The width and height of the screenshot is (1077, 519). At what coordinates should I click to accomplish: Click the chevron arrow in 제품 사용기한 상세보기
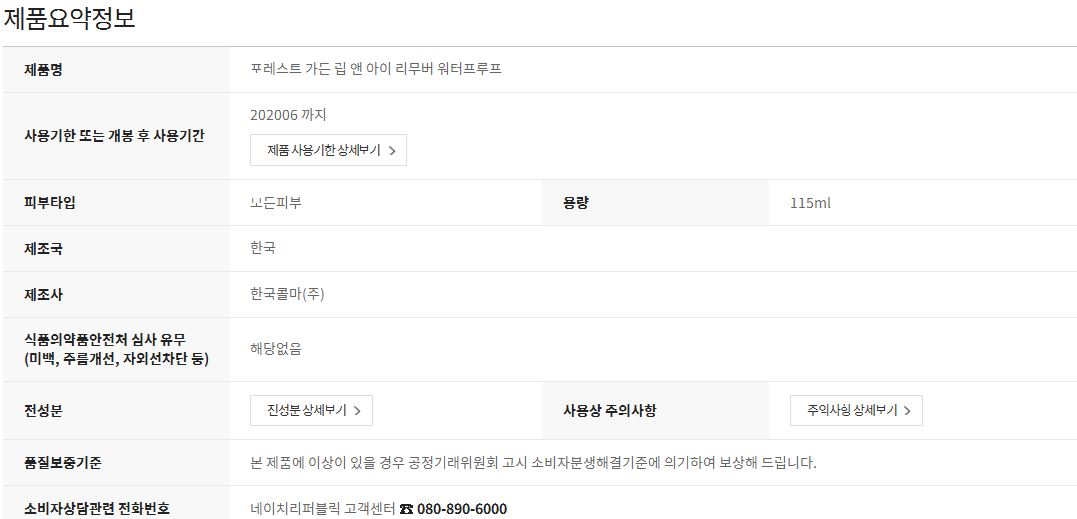click(392, 151)
